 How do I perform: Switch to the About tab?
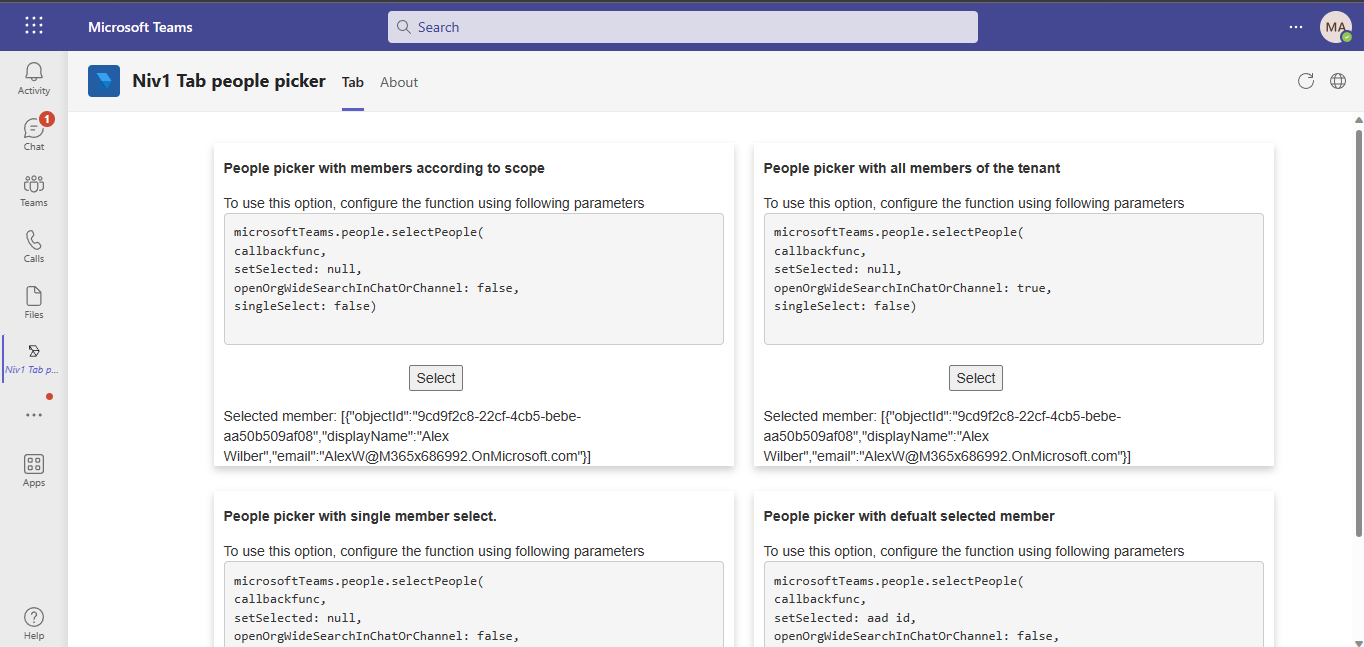[399, 82]
